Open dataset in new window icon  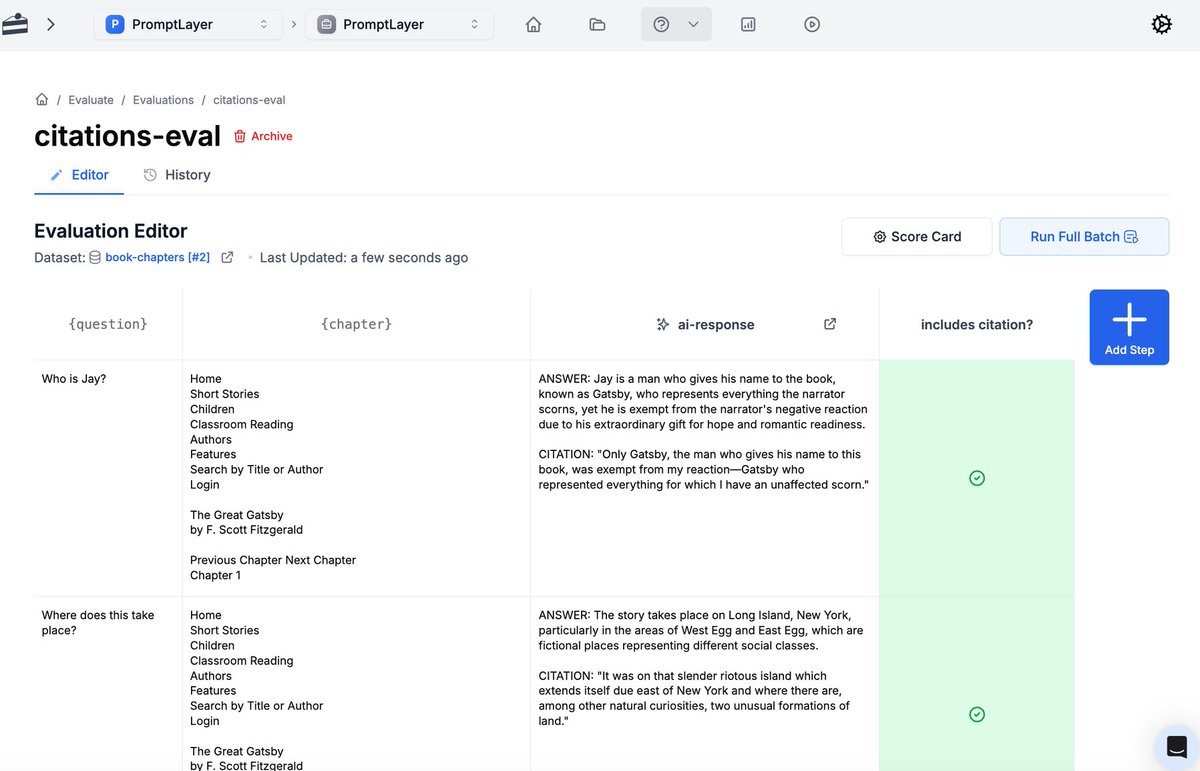click(227, 258)
